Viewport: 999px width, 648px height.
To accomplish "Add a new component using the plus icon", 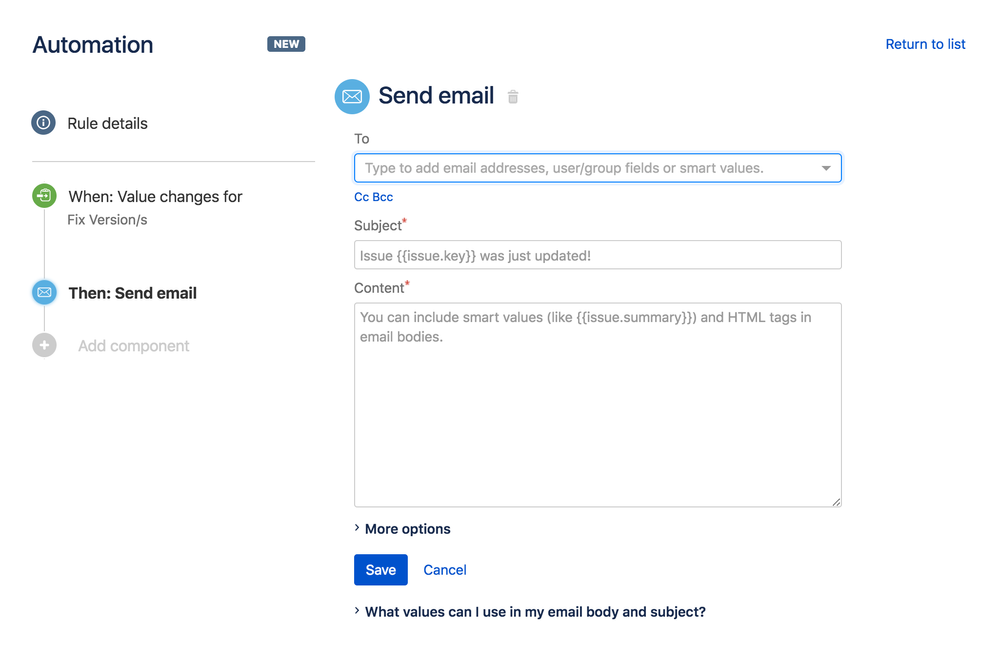I will pos(43,345).
